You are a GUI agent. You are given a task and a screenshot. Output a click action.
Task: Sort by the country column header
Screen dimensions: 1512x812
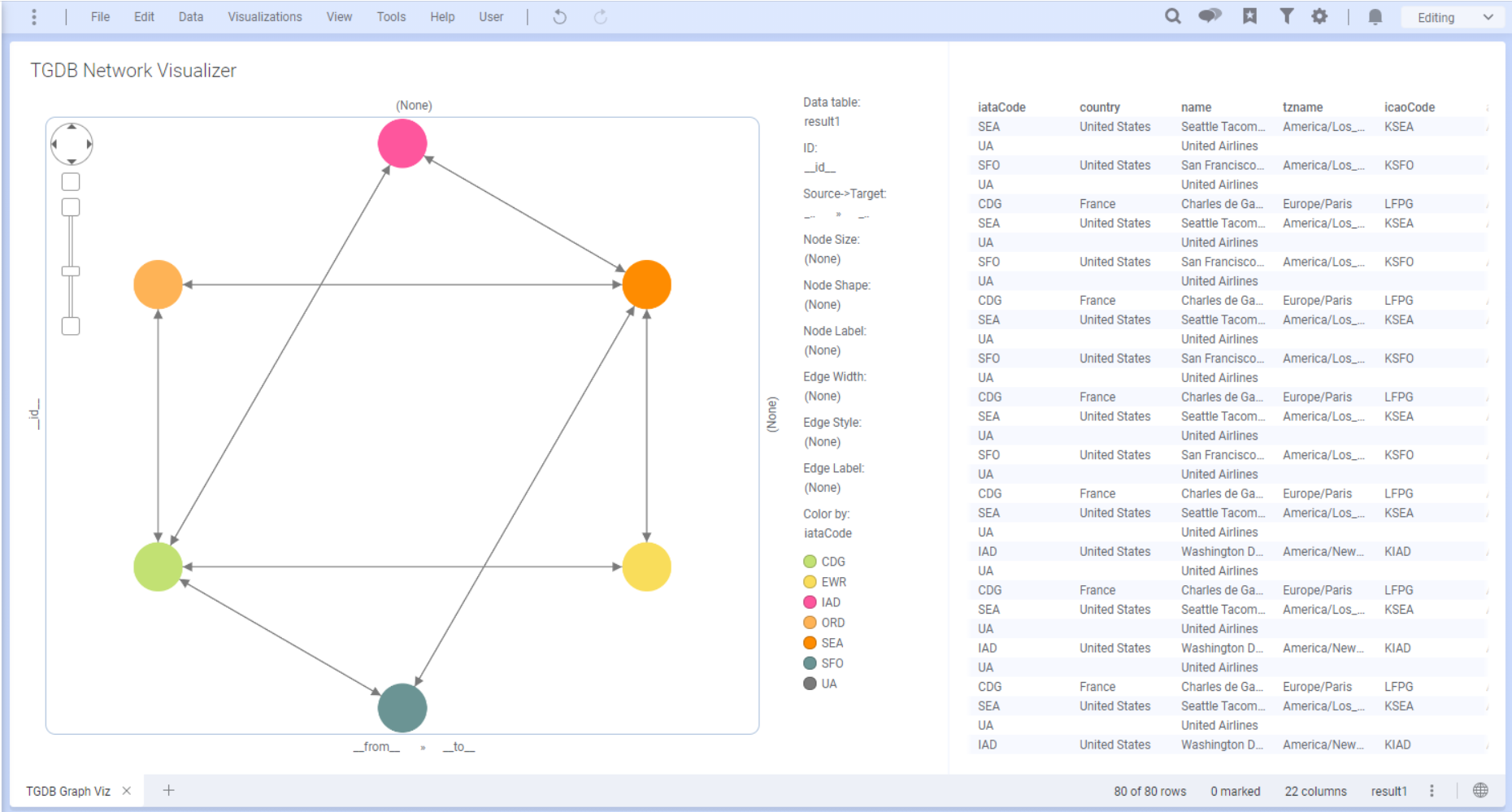click(1100, 107)
